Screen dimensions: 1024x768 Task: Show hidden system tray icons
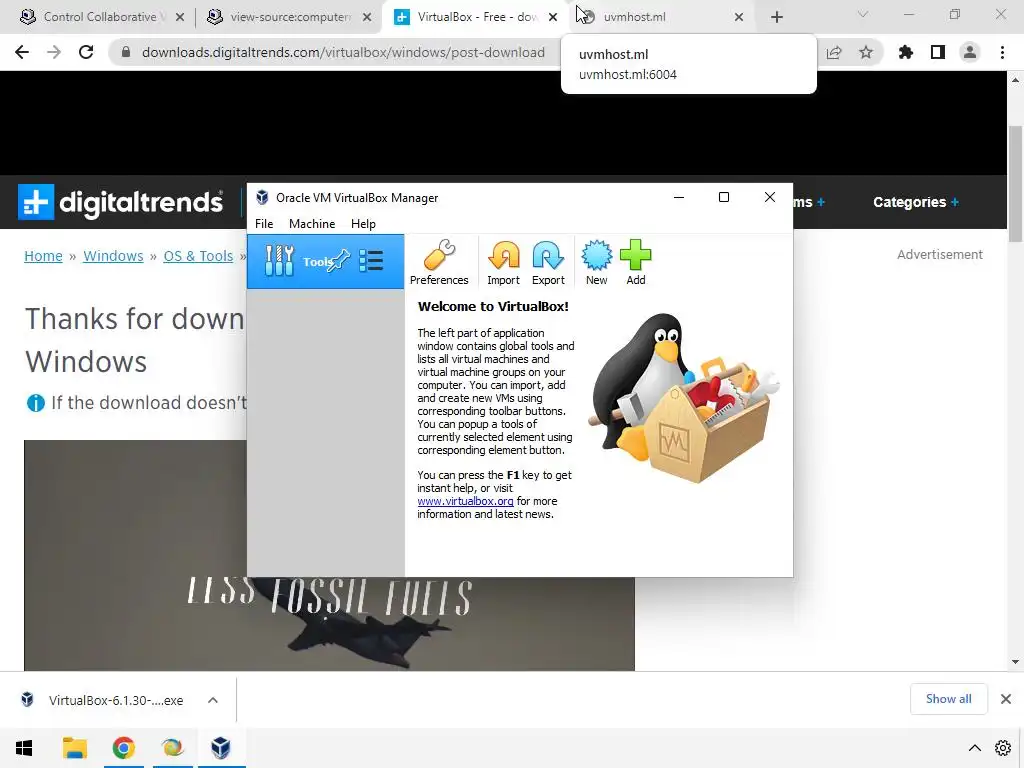pos(974,748)
